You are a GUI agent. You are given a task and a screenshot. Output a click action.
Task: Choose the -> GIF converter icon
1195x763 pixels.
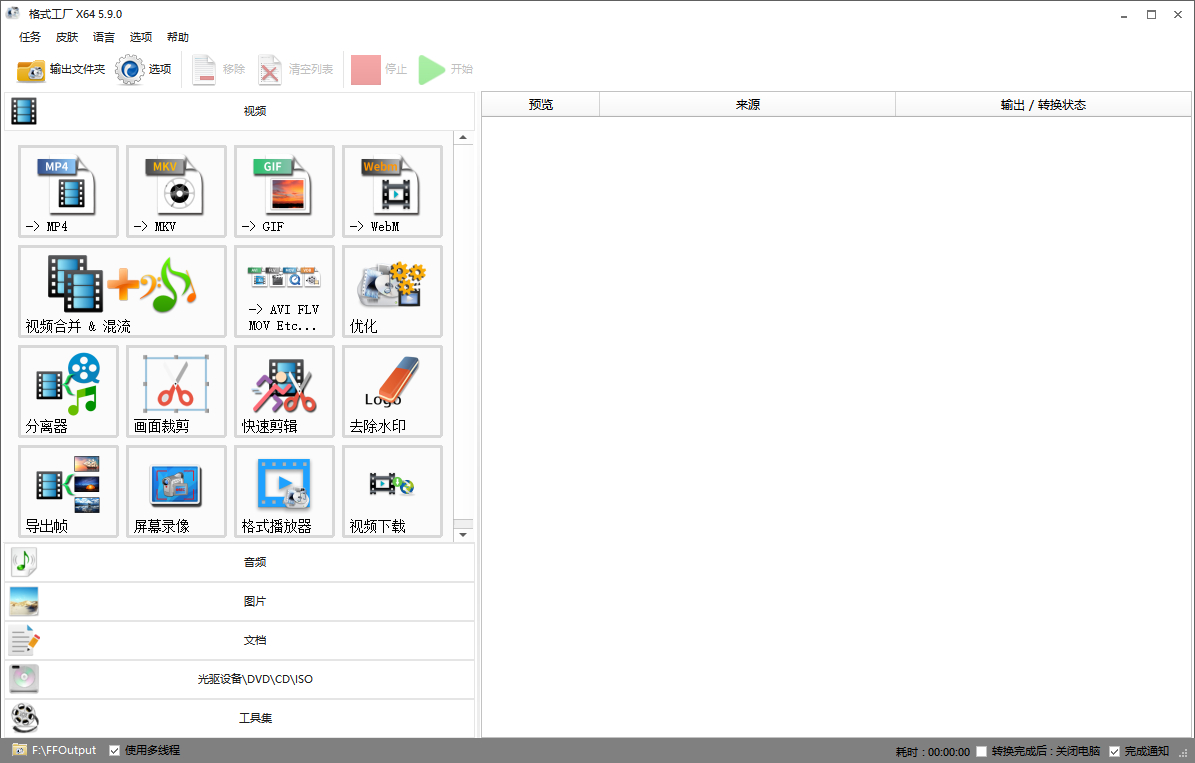[284, 191]
